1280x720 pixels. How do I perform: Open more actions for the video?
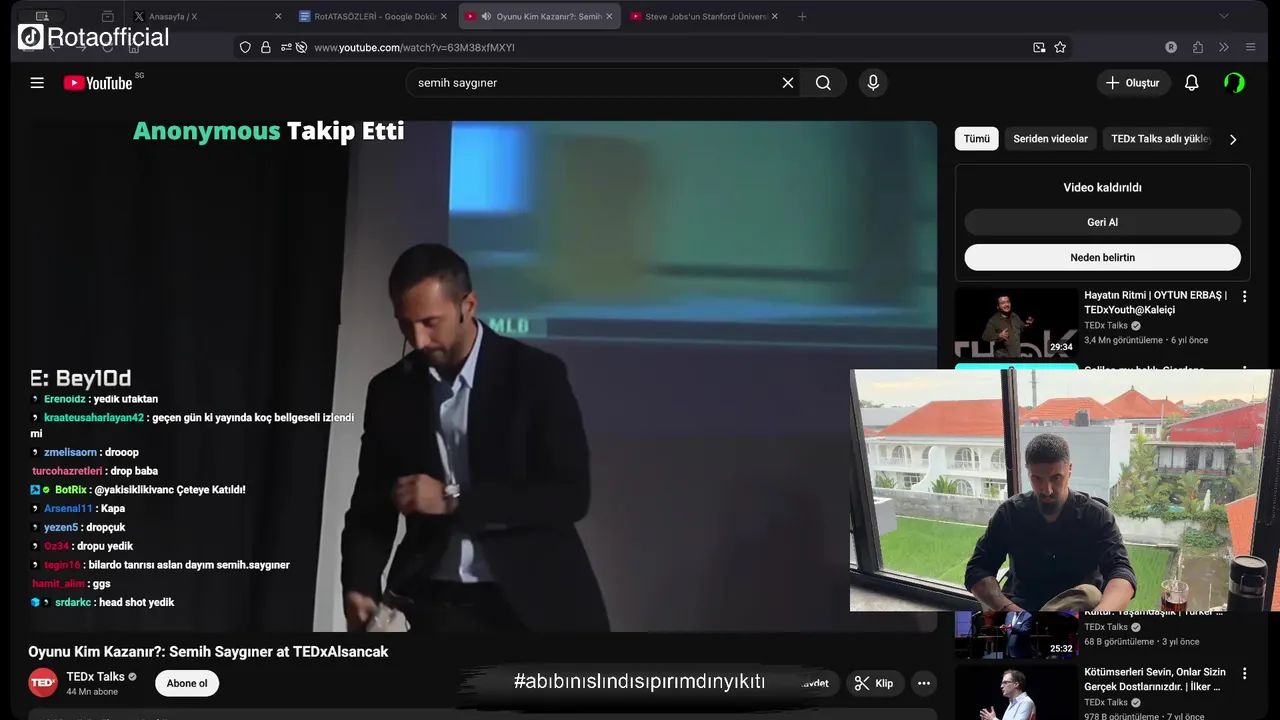click(x=924, y=683)
